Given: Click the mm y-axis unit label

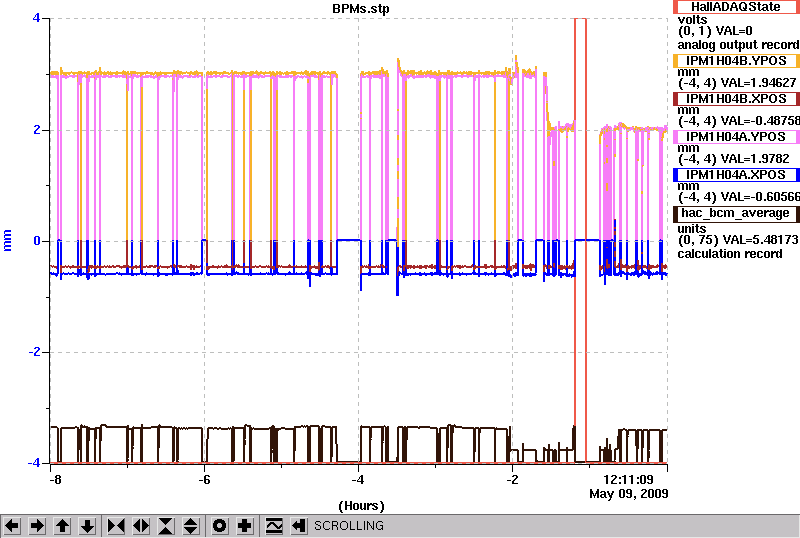Looking at the screenshot, I should (x=7, y=240).
